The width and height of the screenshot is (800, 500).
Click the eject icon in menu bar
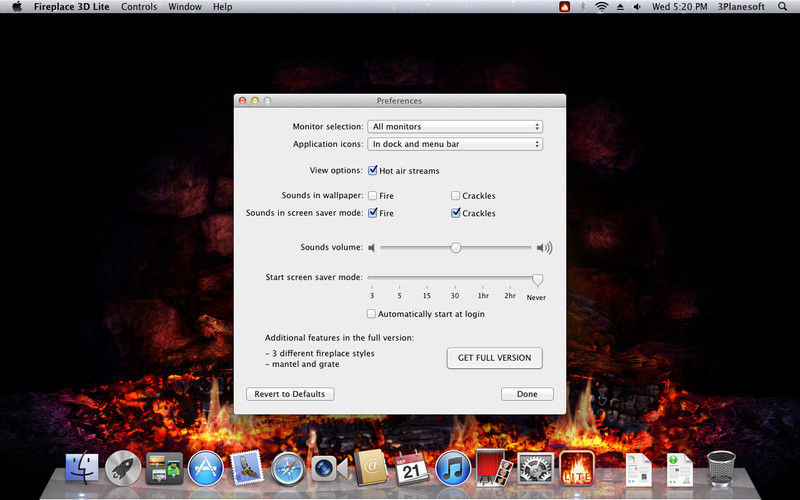pyautogui.click(x=620, y=7)
